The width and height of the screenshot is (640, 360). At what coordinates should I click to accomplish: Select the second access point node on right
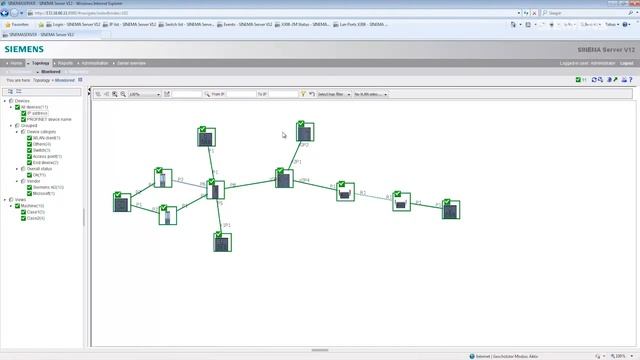[401, 202]
